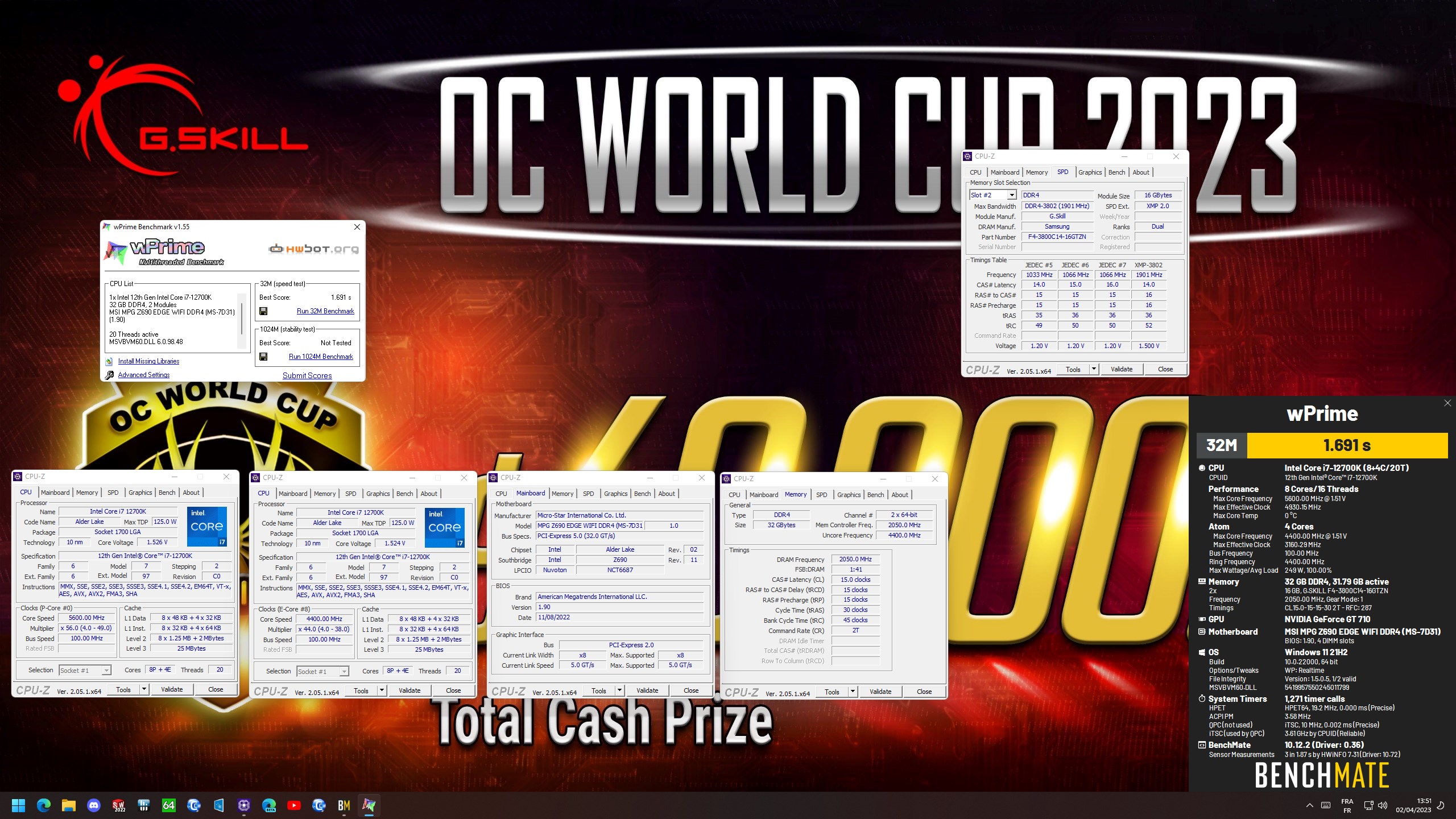Screen dimensions: 1456x819
Task: Open Edge Beta from the taskbar
Action: point(268,805)
